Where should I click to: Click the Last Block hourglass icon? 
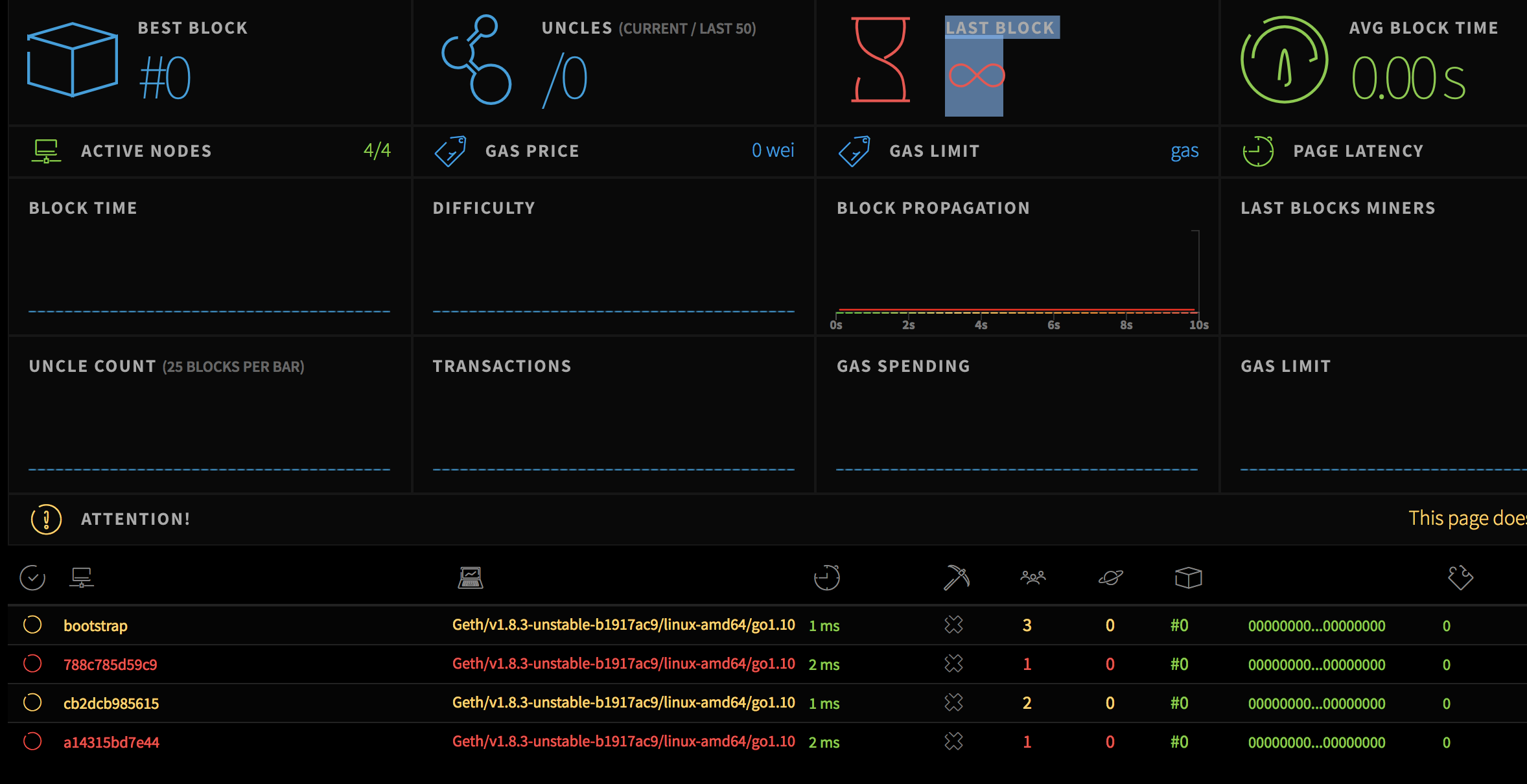pos(881,60)
